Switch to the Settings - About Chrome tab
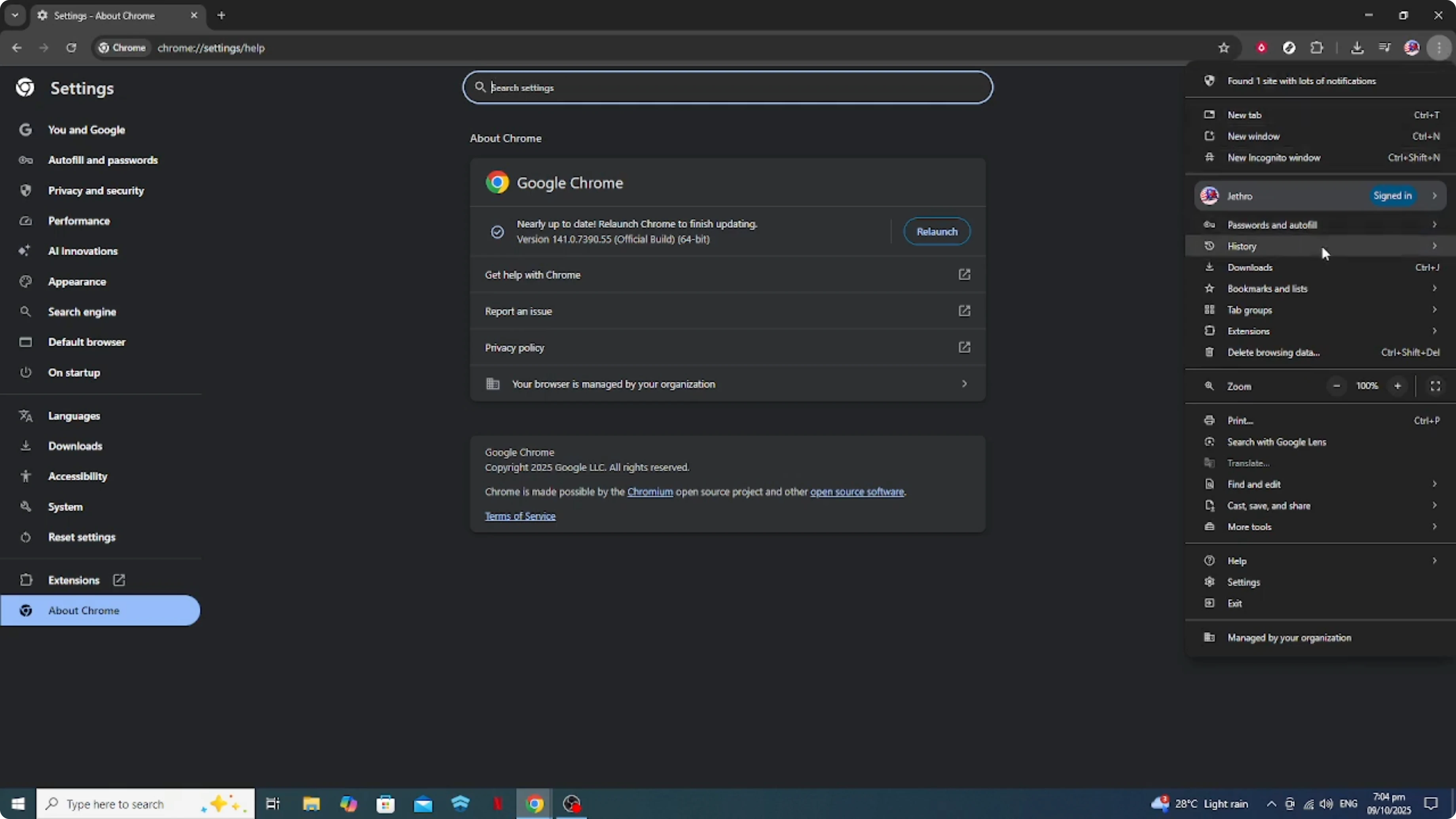This screenshot has width=1456, height=819. [104, 16]
